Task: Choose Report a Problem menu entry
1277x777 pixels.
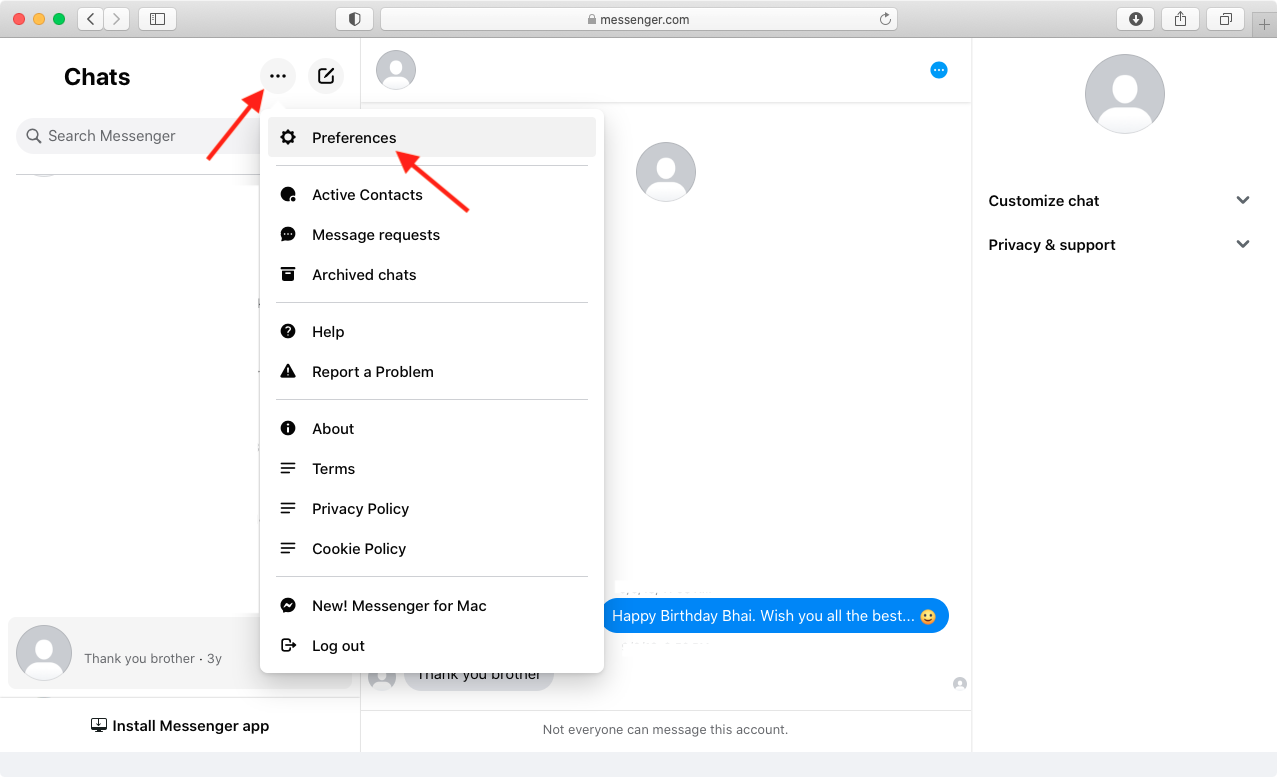Action: [432, 371]
